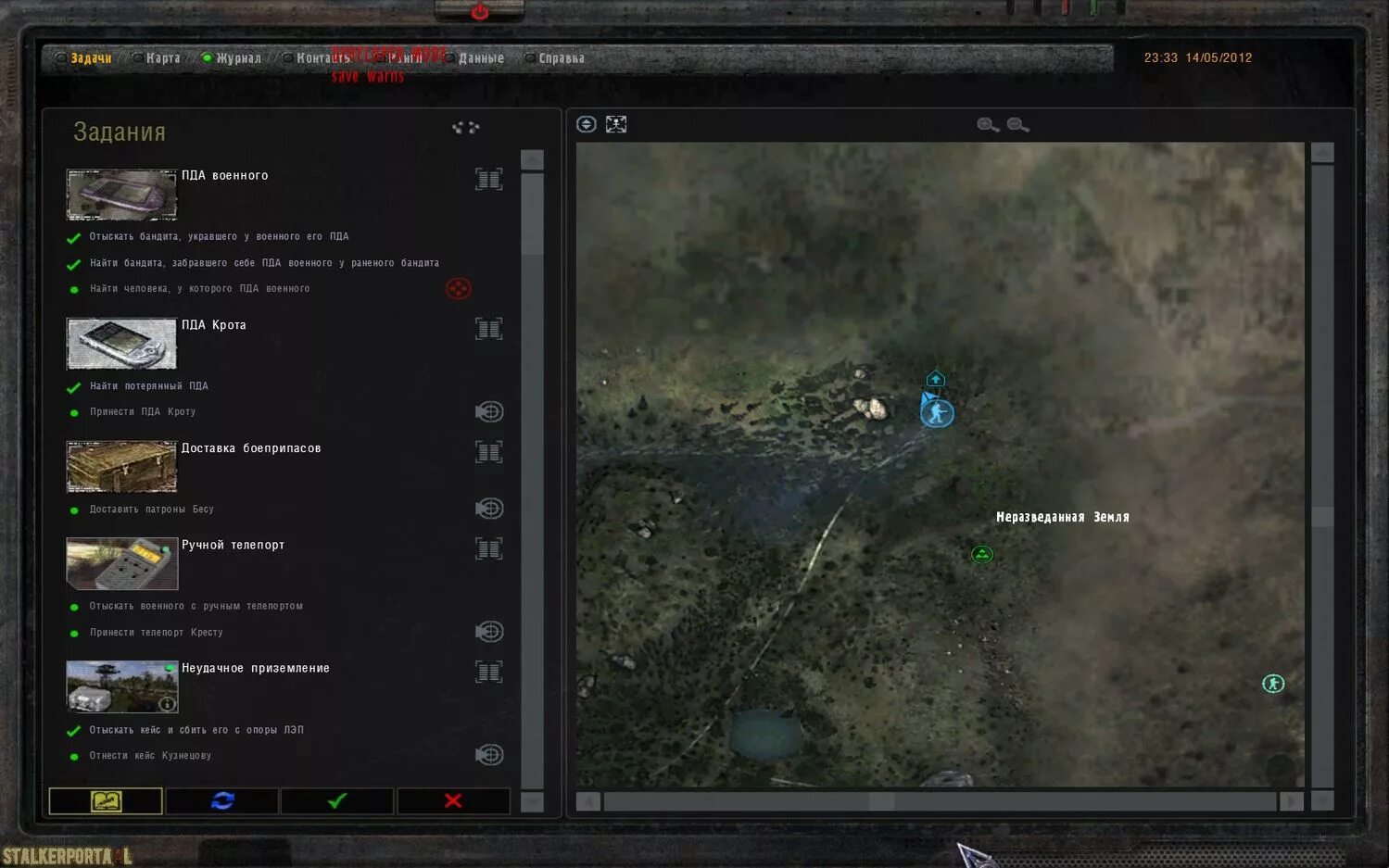Click the ПДА военного task thumbnail
The width and height of the screenshot is (1389, 868).
pos(121,195)
